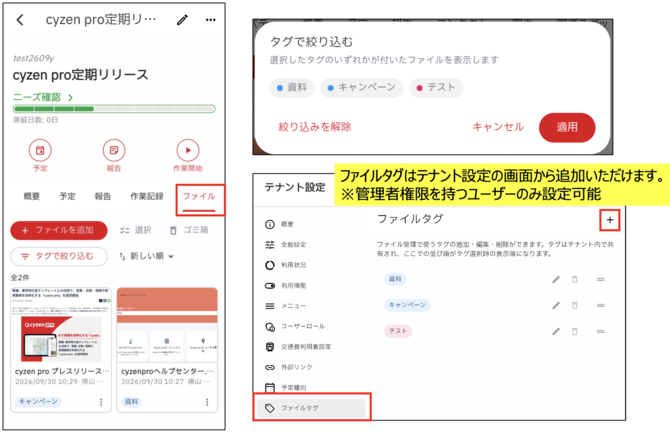The image size is (670, 432).
Task: Open メニュー in tenant settings sidebar
Action: click(x=311, y=306)
